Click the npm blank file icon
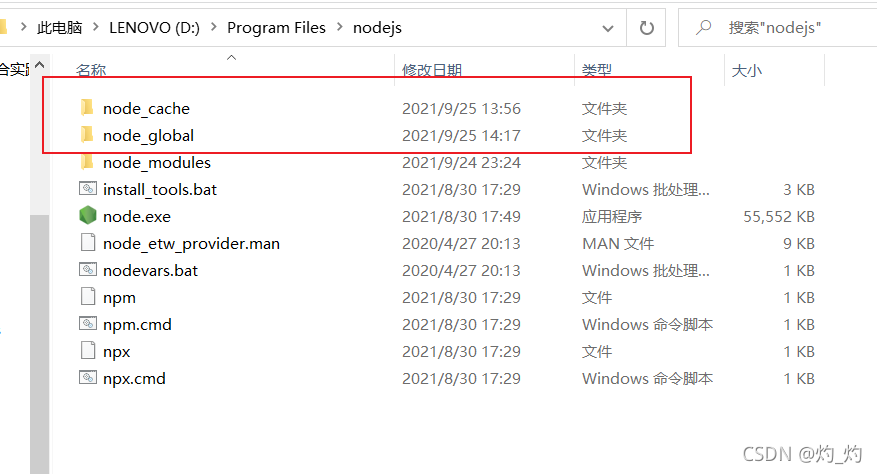 click(x=88, y=296)
